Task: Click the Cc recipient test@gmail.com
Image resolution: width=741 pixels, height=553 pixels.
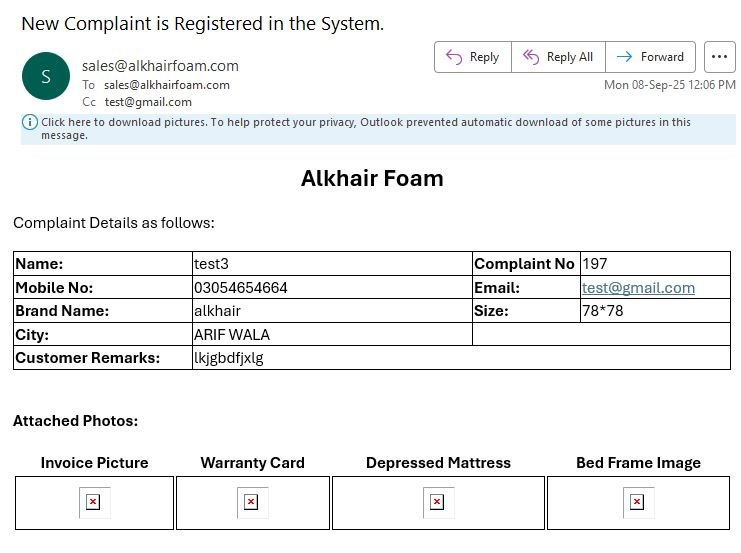Action: tap(148, 102)
